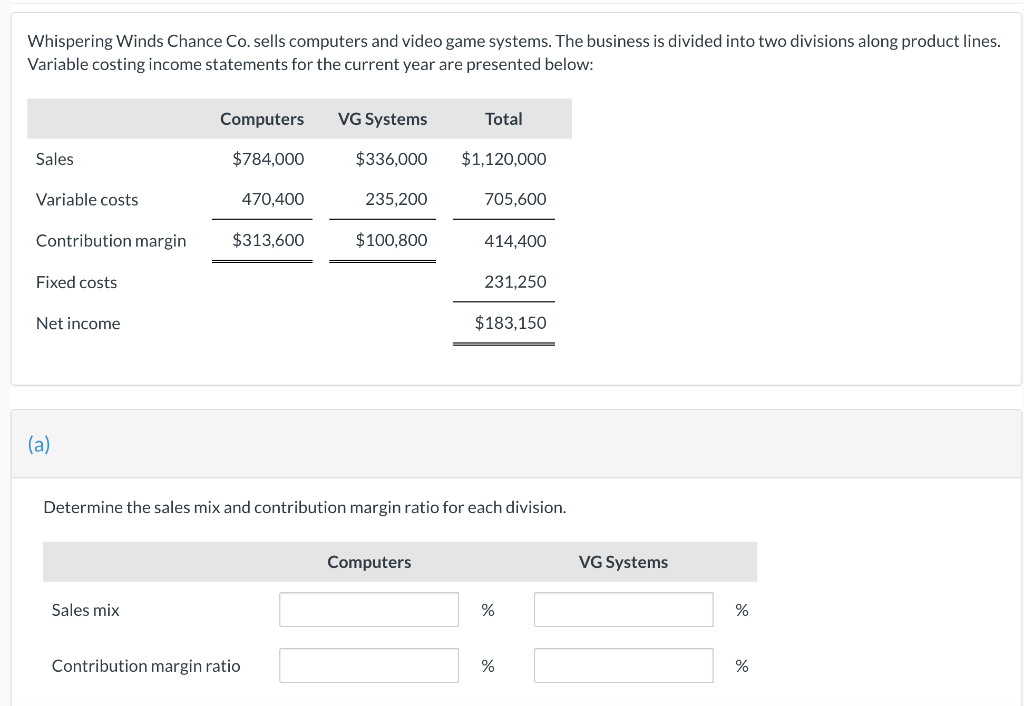Click the Whispering Winds Chance Co. problem description
This screenshot has height=706, width=1024.
(x=514, y=53)
